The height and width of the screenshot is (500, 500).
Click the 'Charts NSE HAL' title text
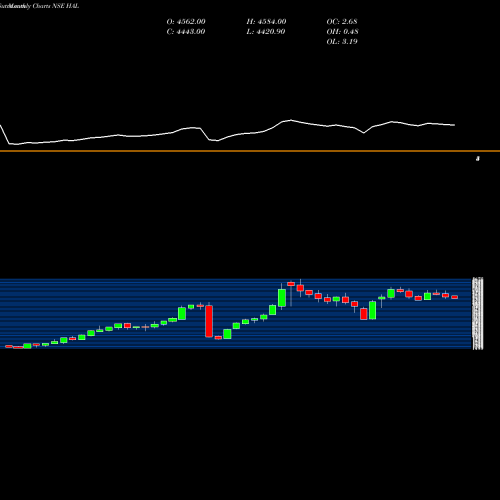click(56, 6)
